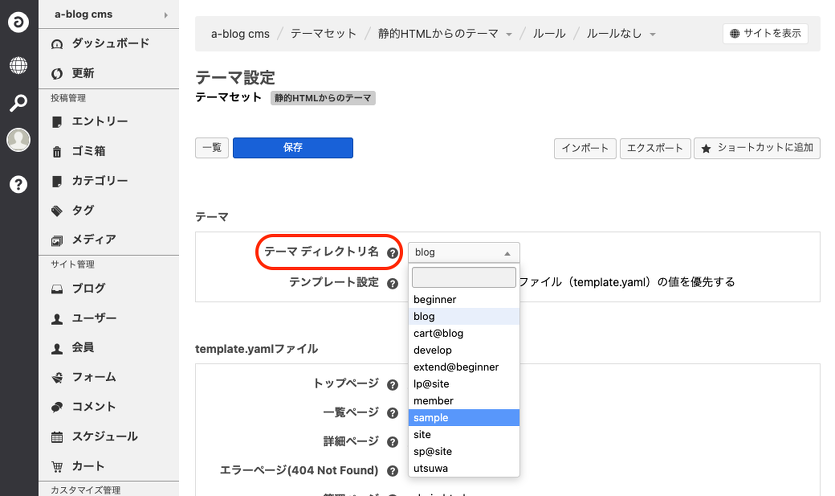Screen dimensions: 835x496
Task: Collapse the blog theme directory select box
Action: pos(463,253)
